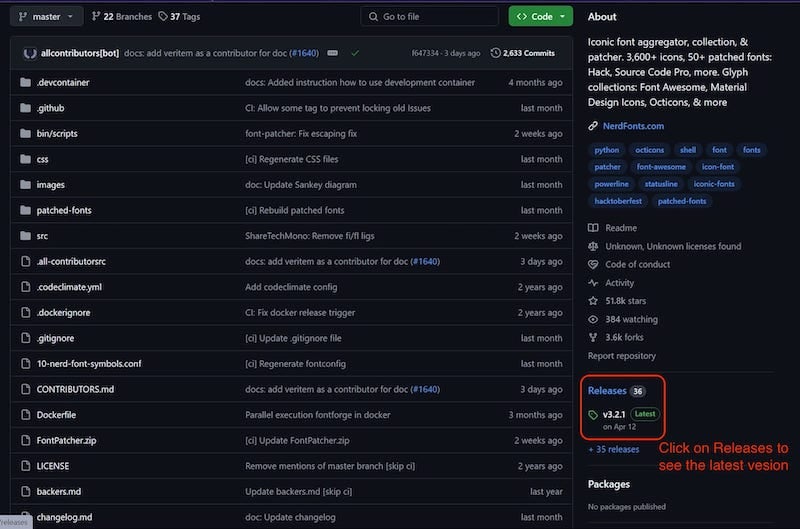The image size is (800, 529).
Task: Click the tag icon beside v3.2.1
Action: (x=593, y=415)
